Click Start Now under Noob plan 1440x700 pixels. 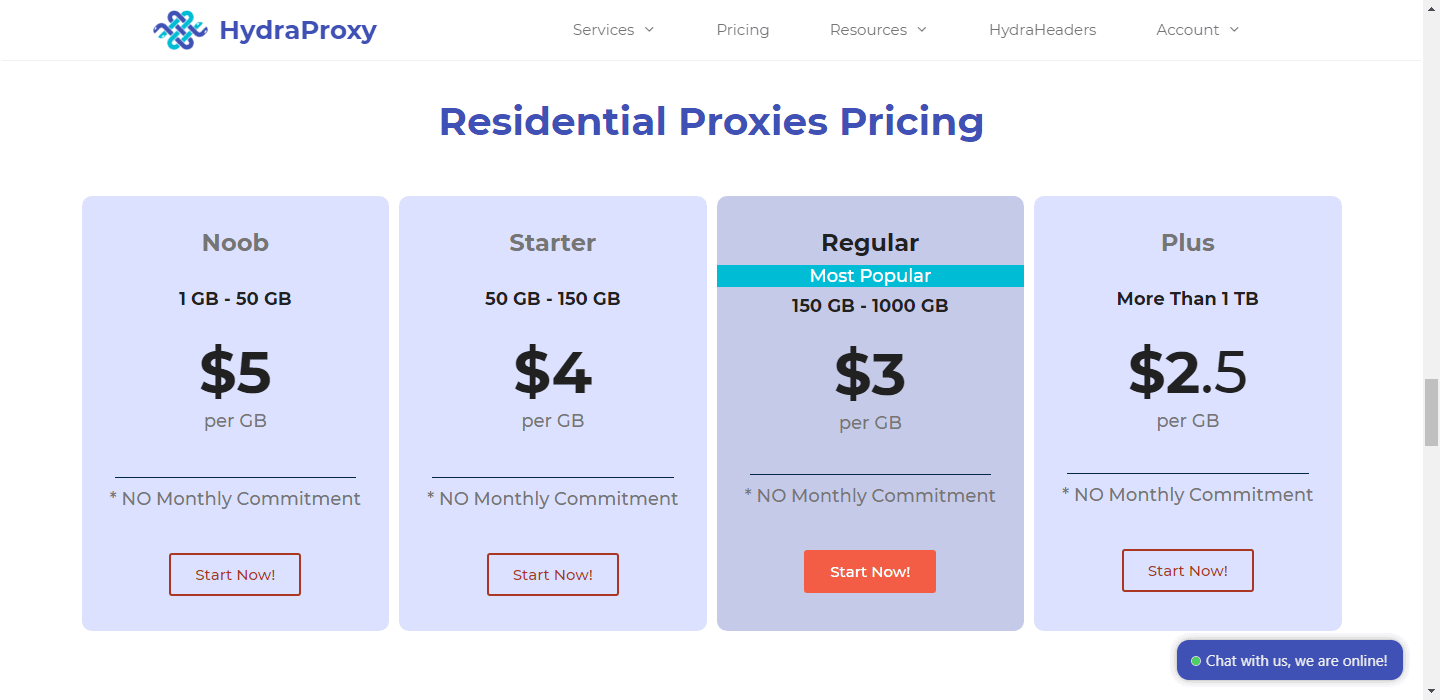pyautogui.click(x=235, y=574)
